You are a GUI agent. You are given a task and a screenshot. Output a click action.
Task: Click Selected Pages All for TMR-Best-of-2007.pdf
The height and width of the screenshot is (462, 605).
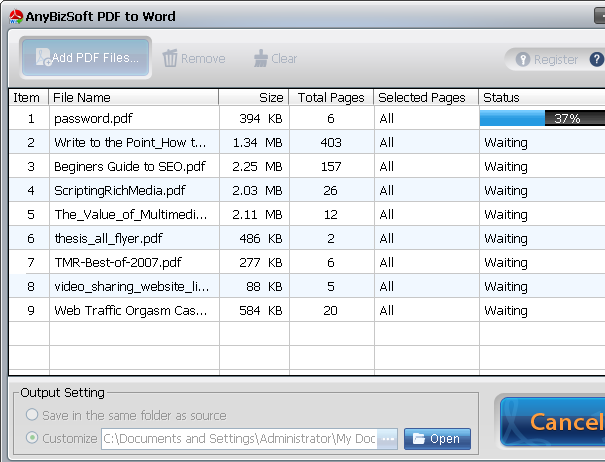point(387,262)
